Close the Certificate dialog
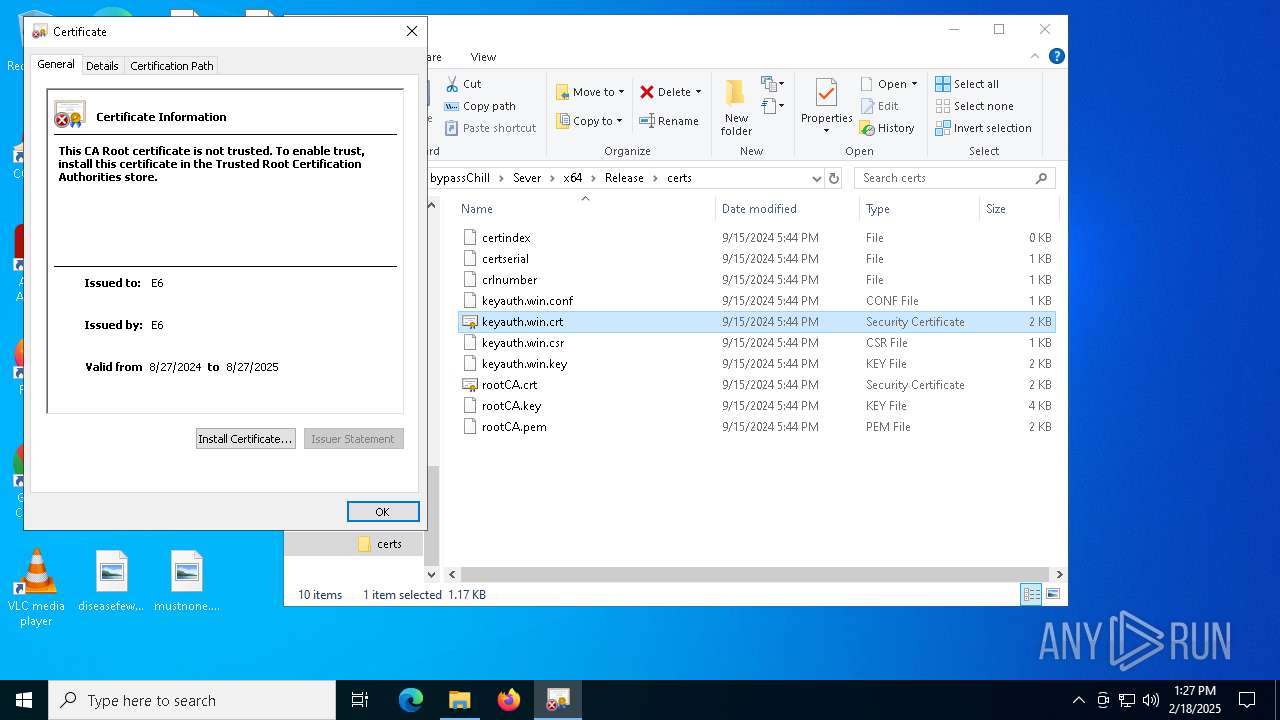Viewport: 1280px width, 720px height. [x=411, y=31]
